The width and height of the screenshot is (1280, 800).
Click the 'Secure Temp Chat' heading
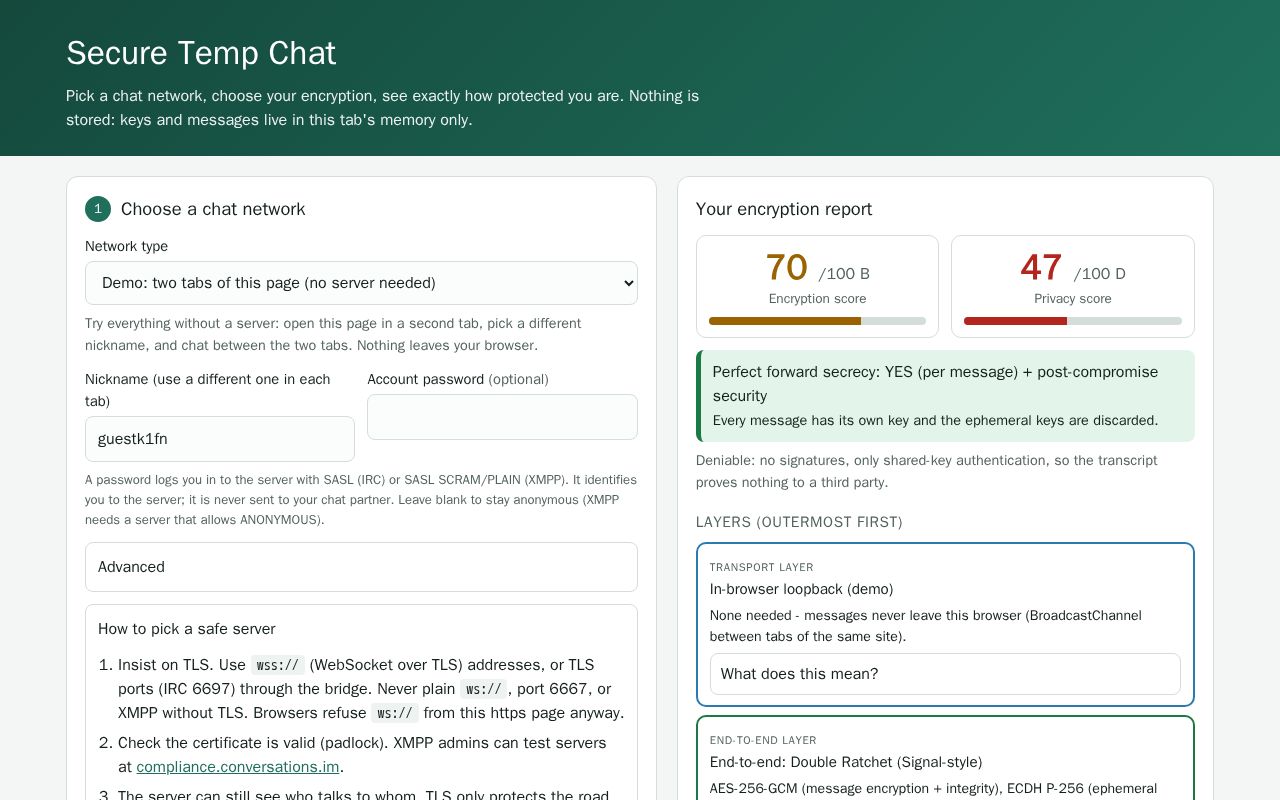pyautogui.click(x=201, y=53)
